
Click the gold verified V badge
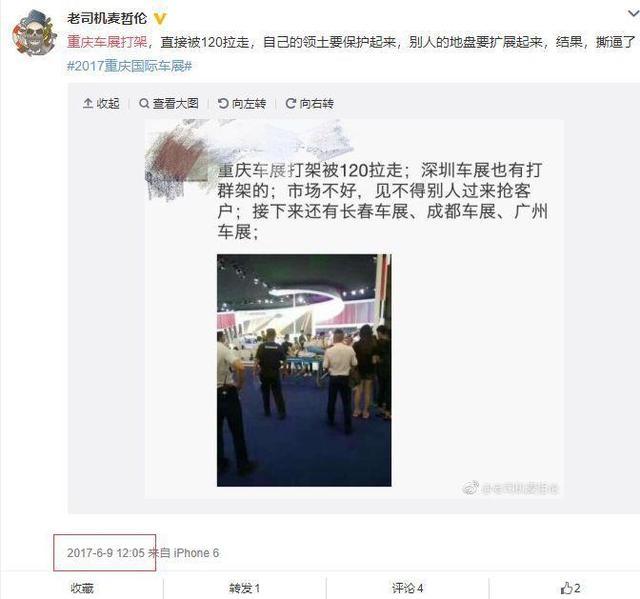(160, 18)
